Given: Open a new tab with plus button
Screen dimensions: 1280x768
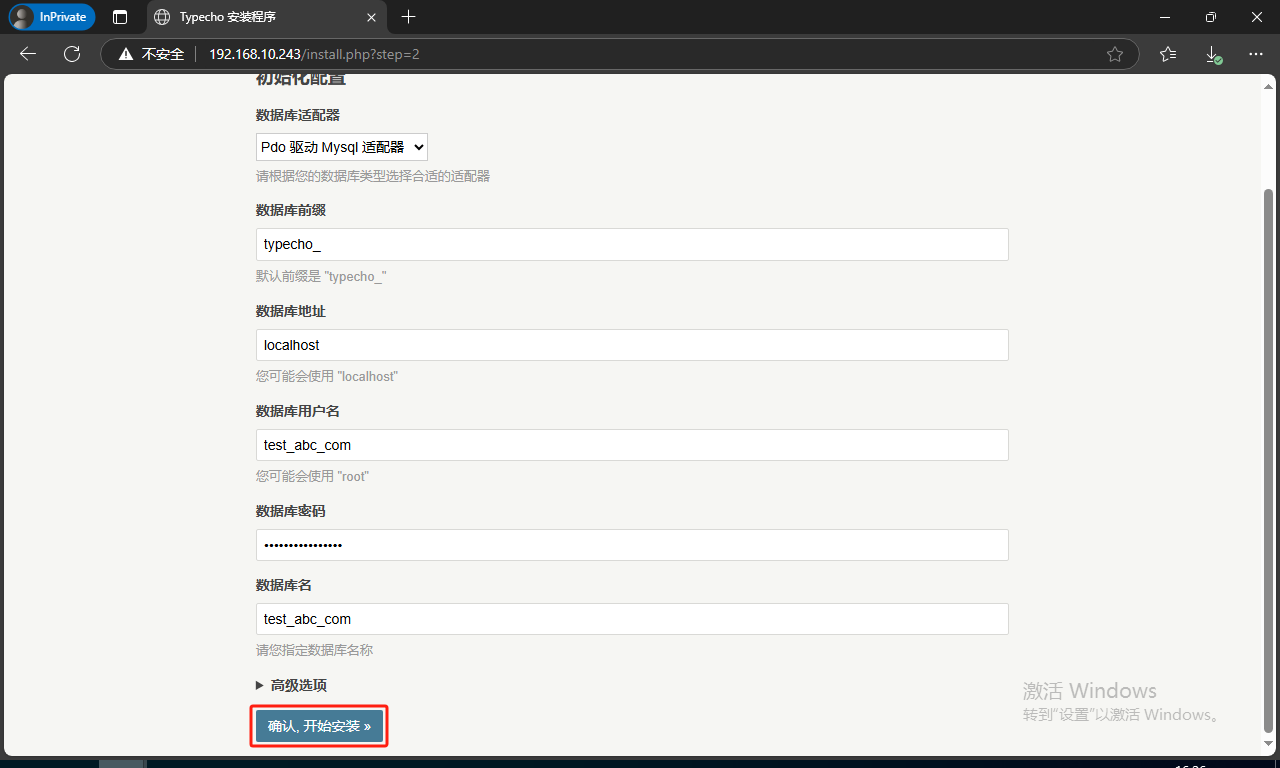Looking at the screenshot, I should coord(408,17).
